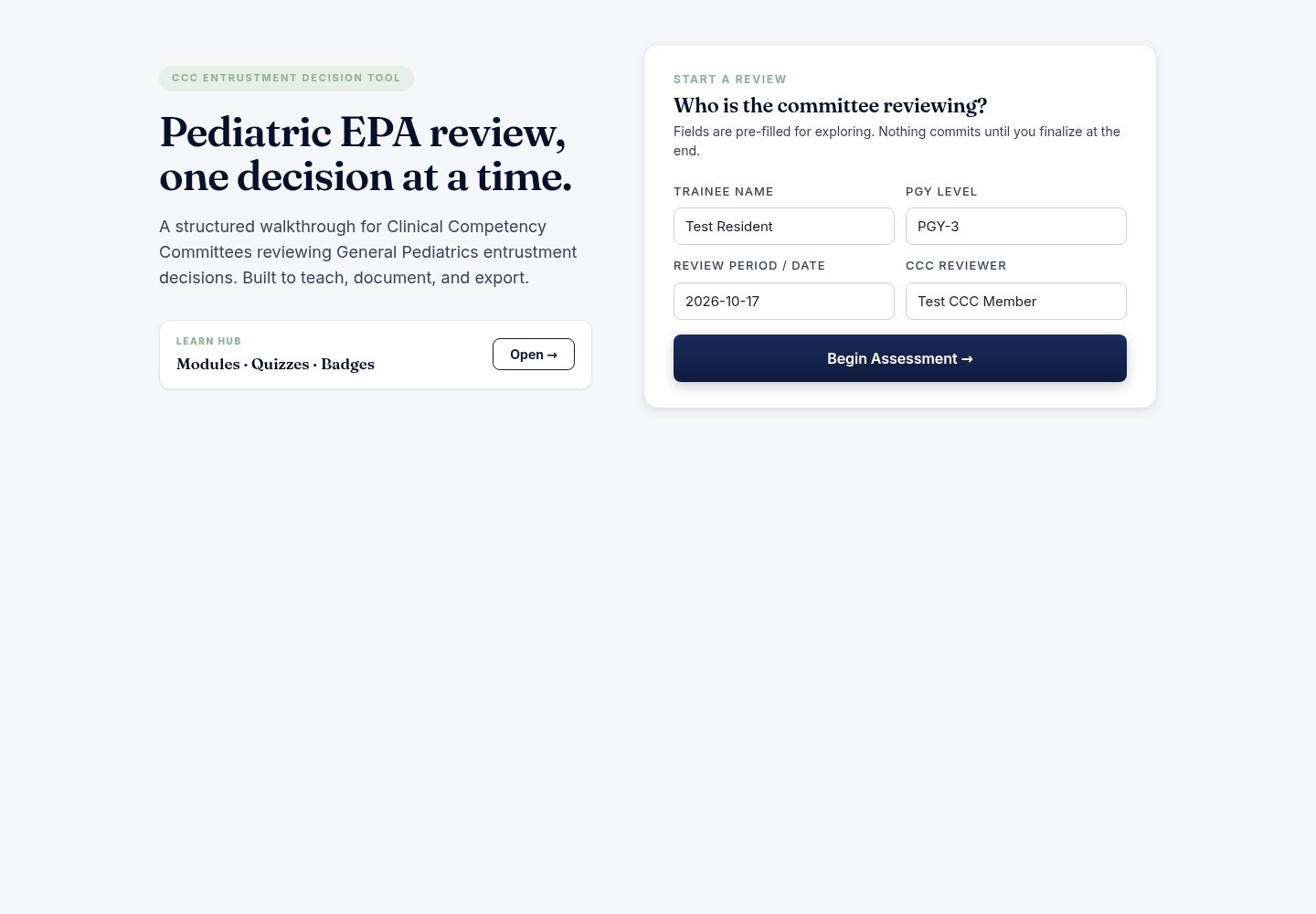Image resolution: width=1316 pixels, height=914 pixels.
Task: Open the Learn Hub
Action: click(x=533, y=355)
